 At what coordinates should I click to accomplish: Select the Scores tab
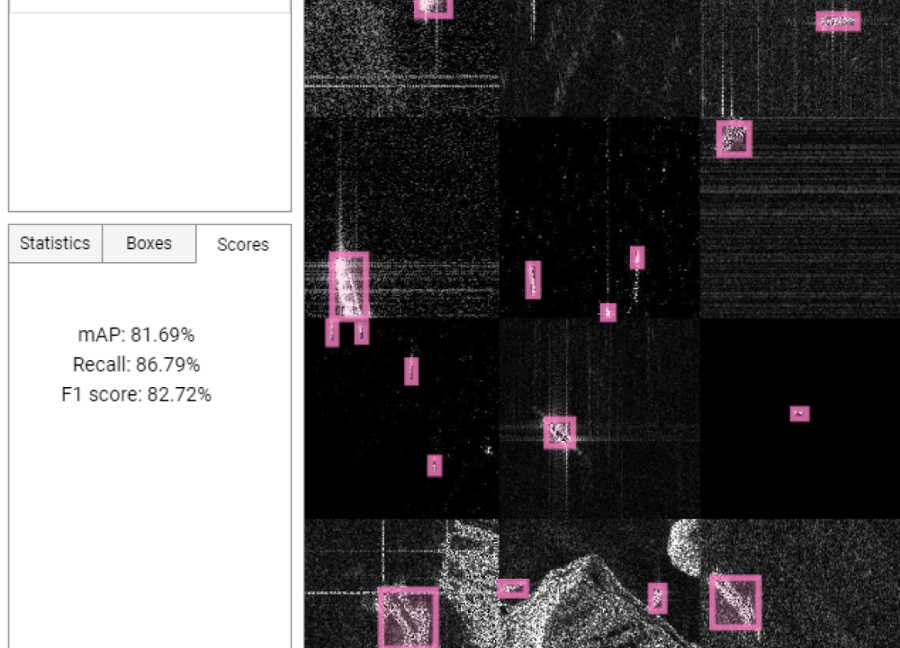[242, 244]
